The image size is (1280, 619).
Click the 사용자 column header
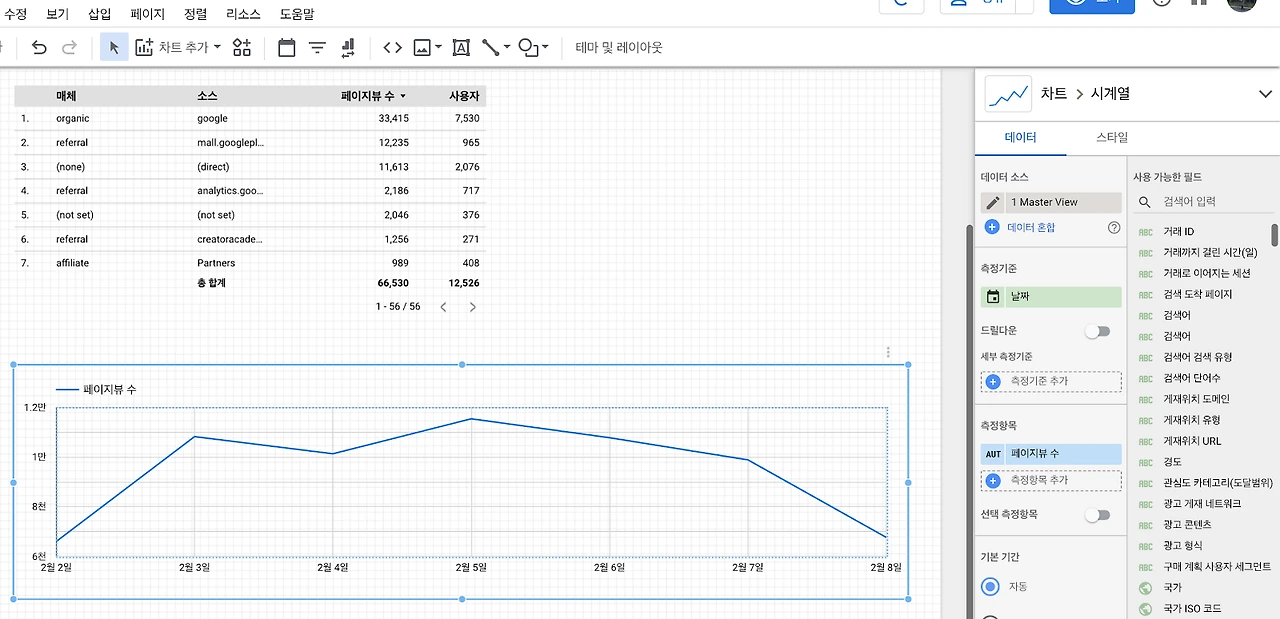pyautogui.click(x=464, y=96)
